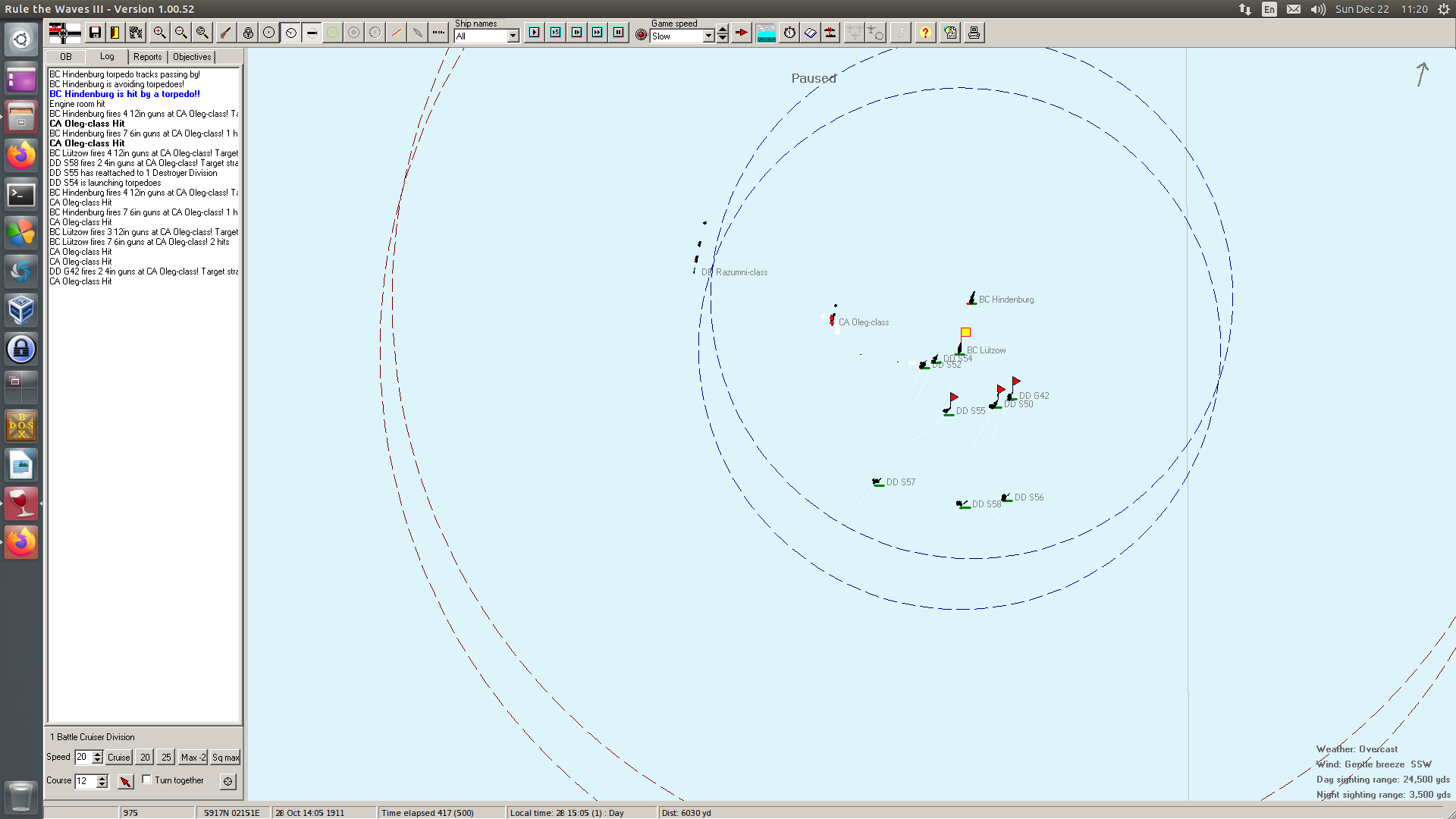Click the lightning bolt toolbar icon
Screen dimensions: 1456x819
click(x=901, y=33)
